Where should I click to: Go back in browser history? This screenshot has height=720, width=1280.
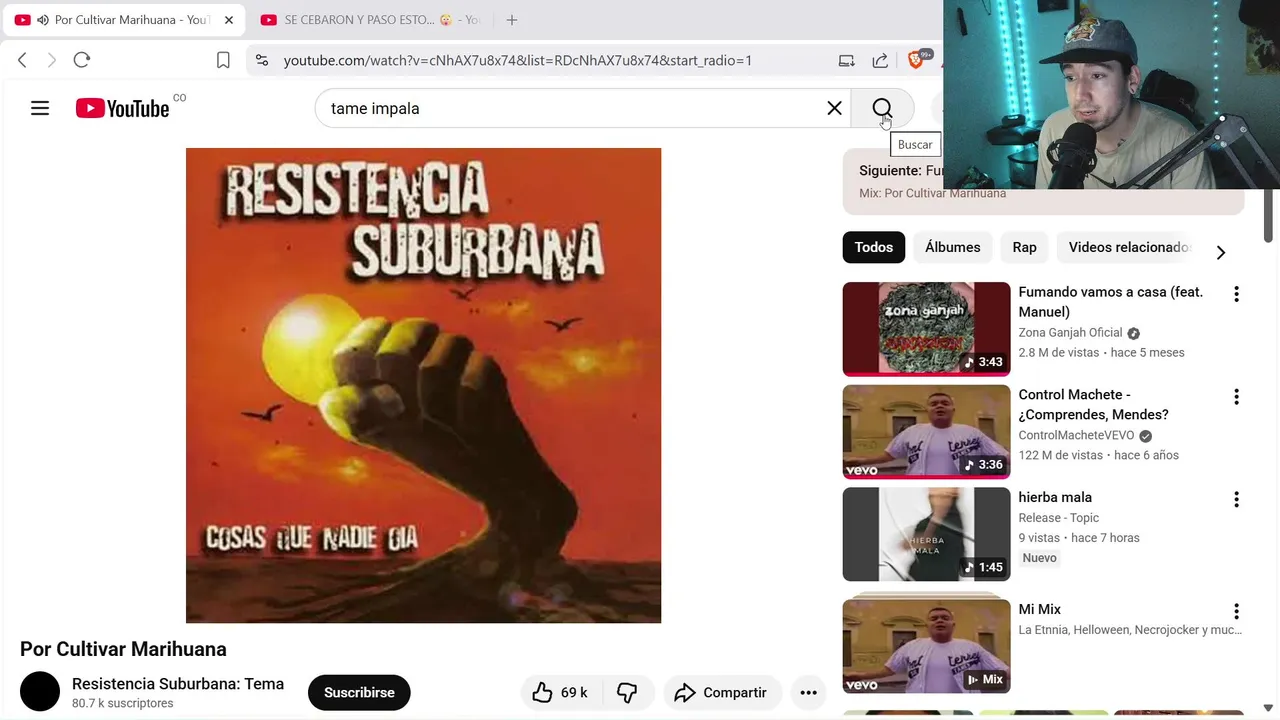coord(22,60)
